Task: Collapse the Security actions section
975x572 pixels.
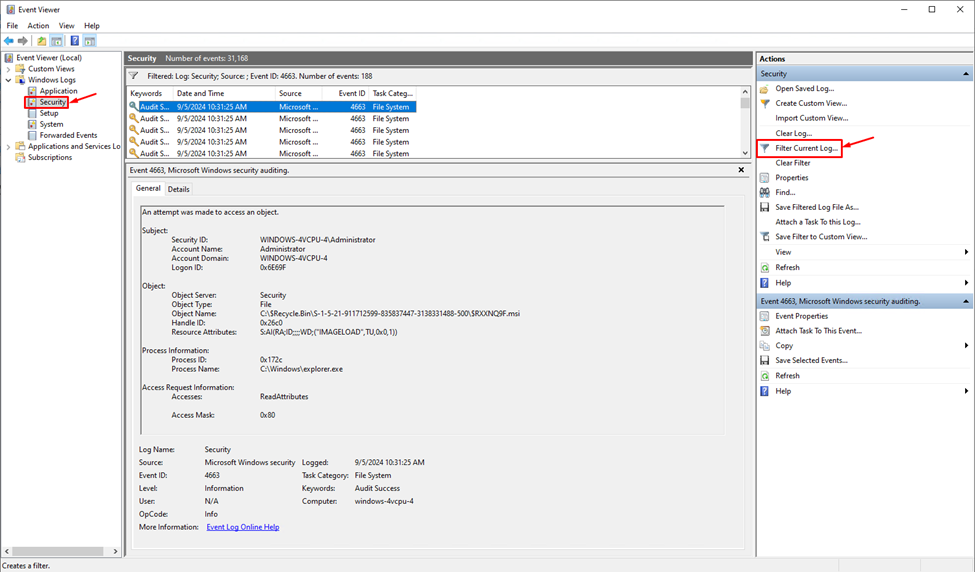Action: (x=966, y=74)
